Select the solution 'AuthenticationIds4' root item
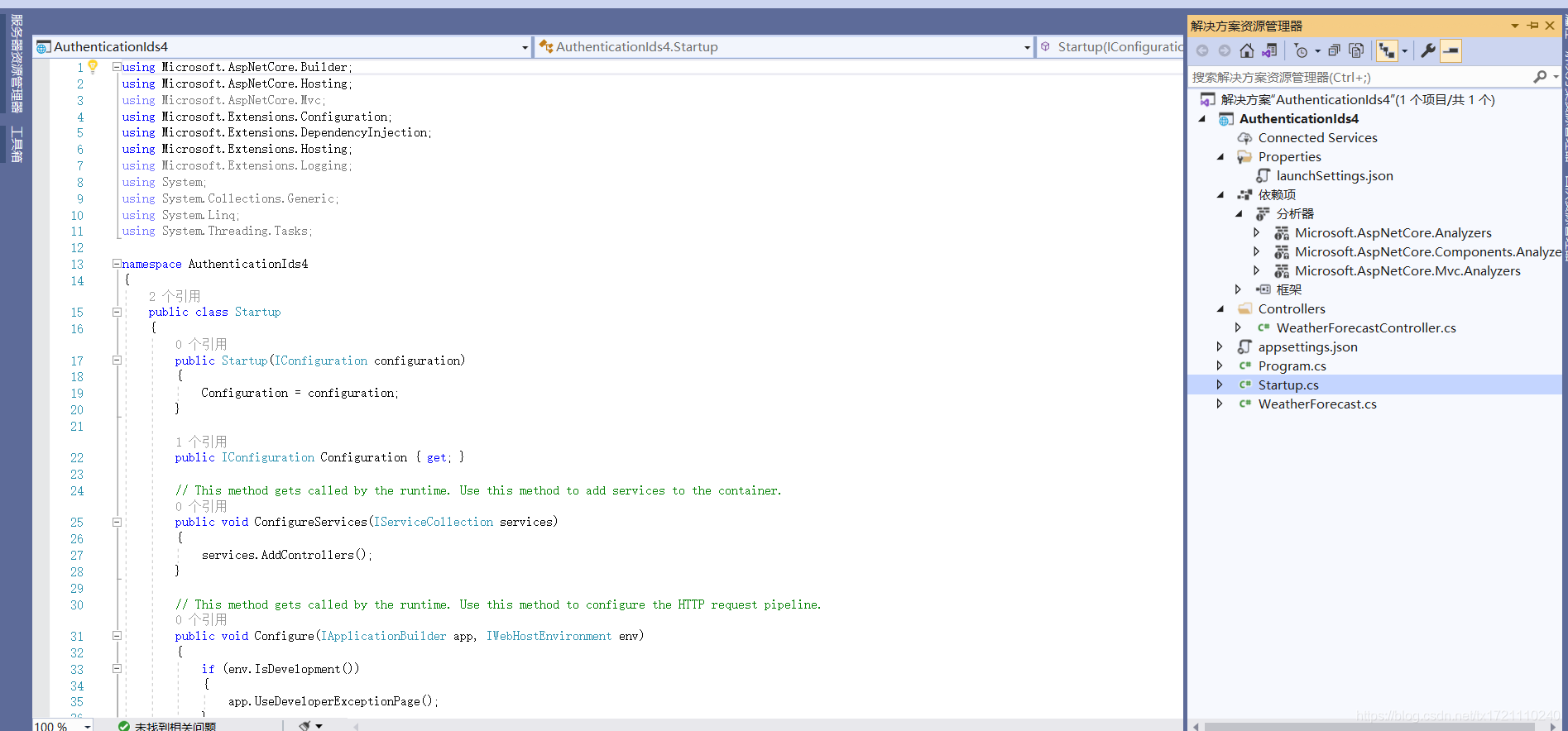The image size is (1568, 731). coord(1357,100)
